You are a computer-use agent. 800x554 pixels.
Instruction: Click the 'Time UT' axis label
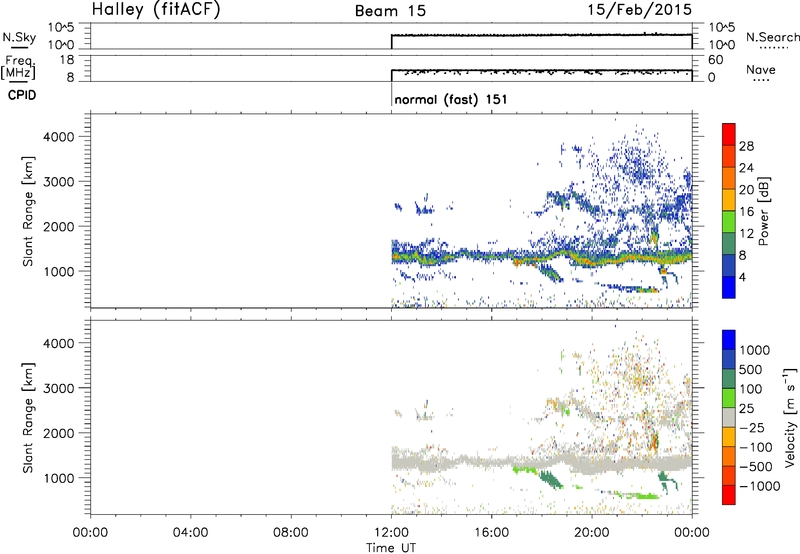(x=391, y=548)
